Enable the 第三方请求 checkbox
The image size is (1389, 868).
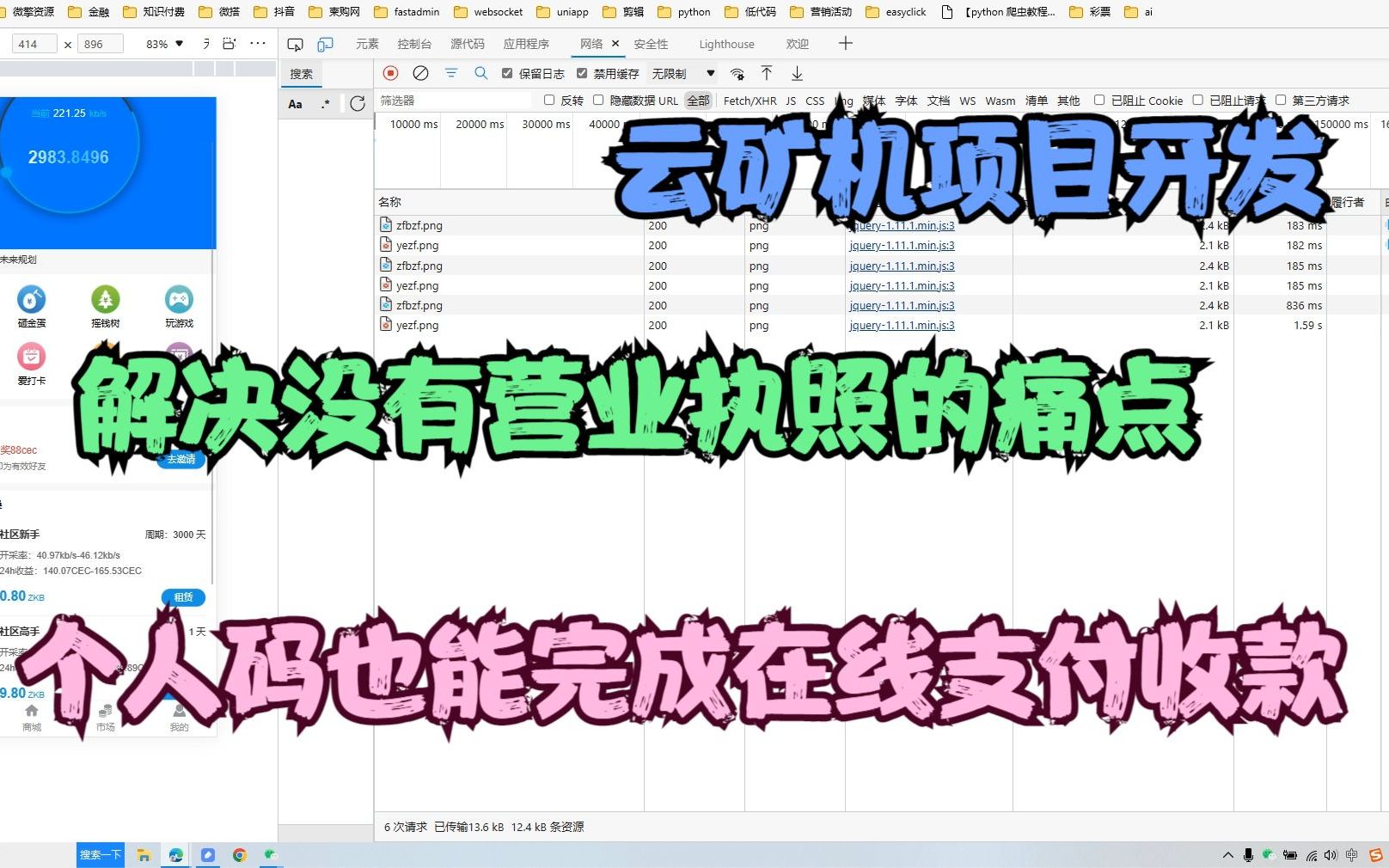point(1281,101)
